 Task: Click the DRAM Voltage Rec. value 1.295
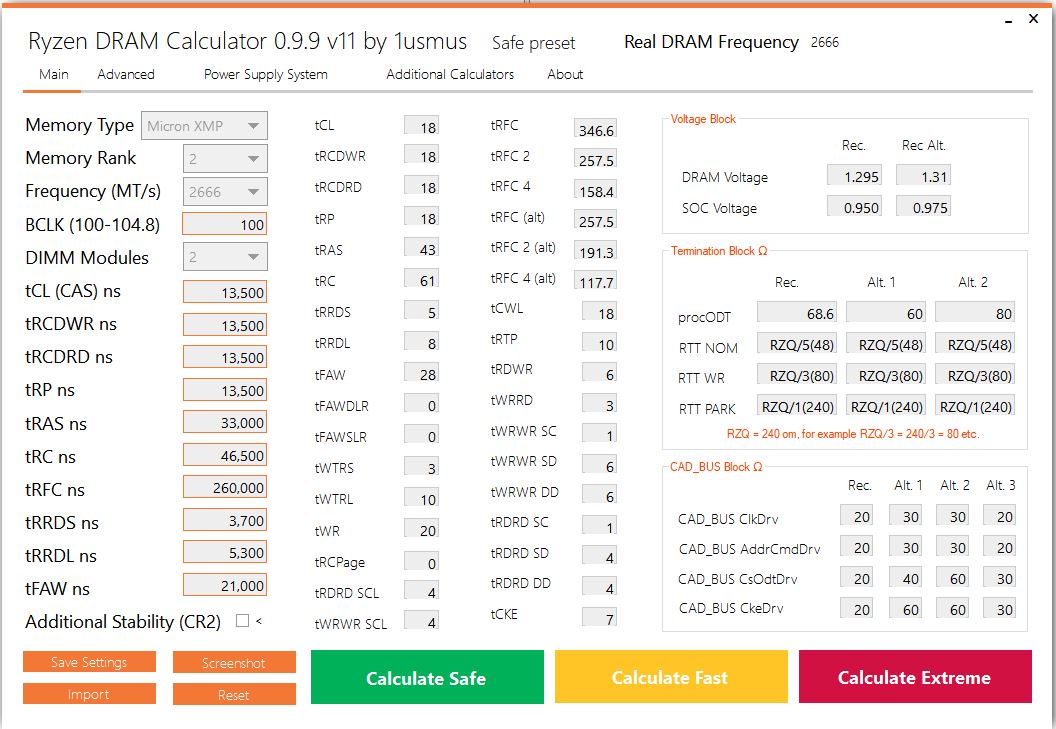(x=854, y=176)
